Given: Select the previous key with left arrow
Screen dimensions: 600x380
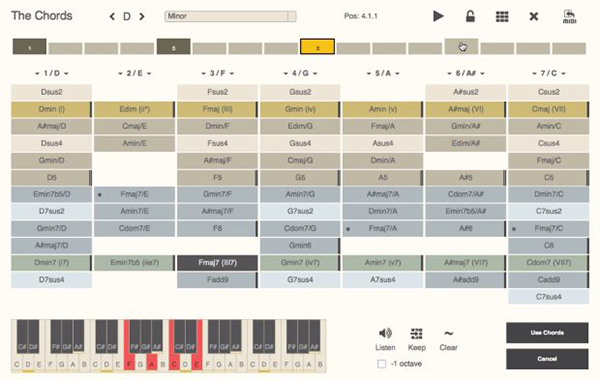Looking at the screenshot, I should tap(112, 16).
